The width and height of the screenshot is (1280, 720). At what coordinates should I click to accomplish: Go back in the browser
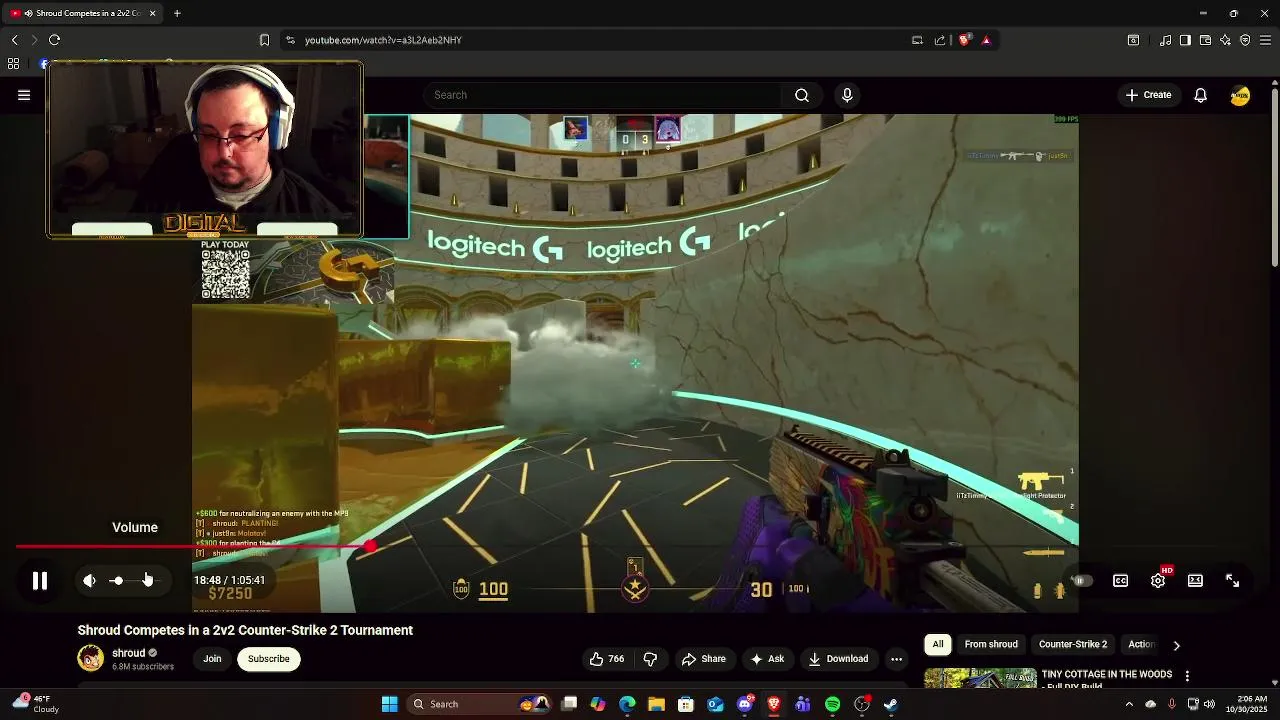point(14,40)
